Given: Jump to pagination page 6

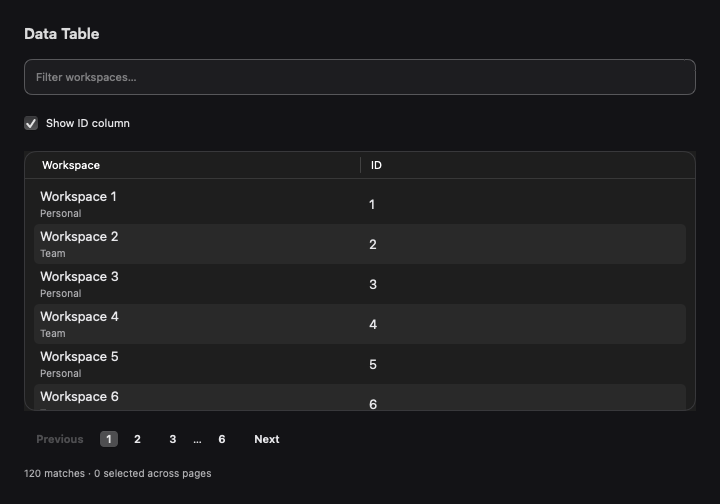Looking at the screenshot, I should (x=222, y=439).
